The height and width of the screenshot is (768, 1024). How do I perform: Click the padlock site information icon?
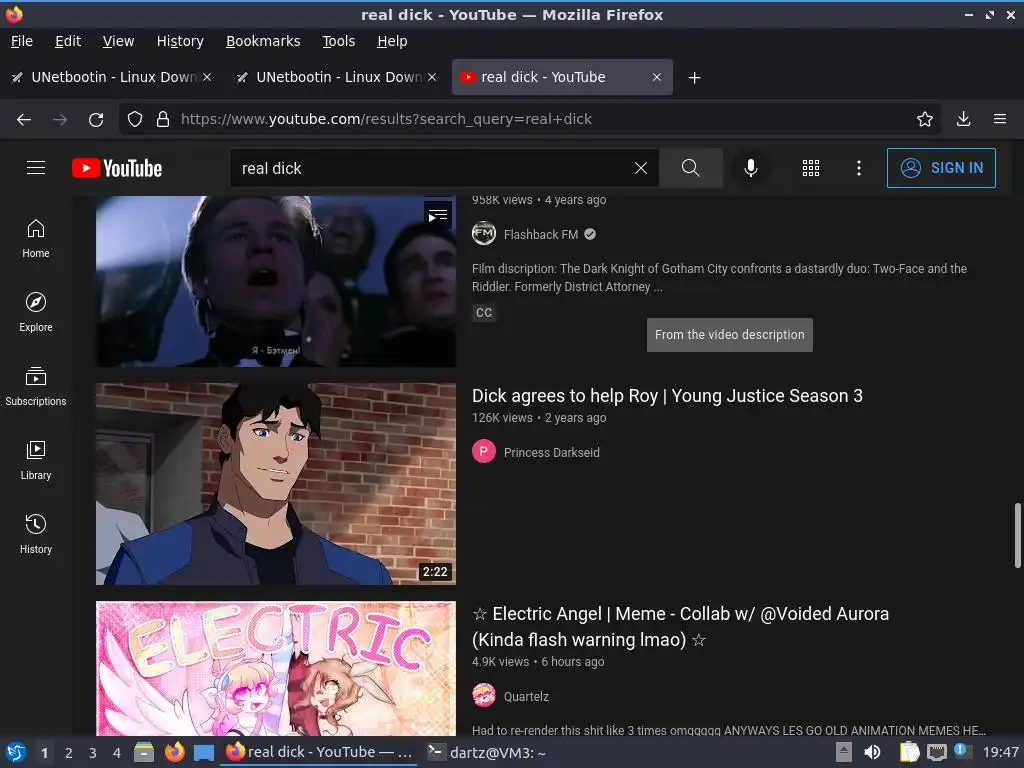coord(163,119)
